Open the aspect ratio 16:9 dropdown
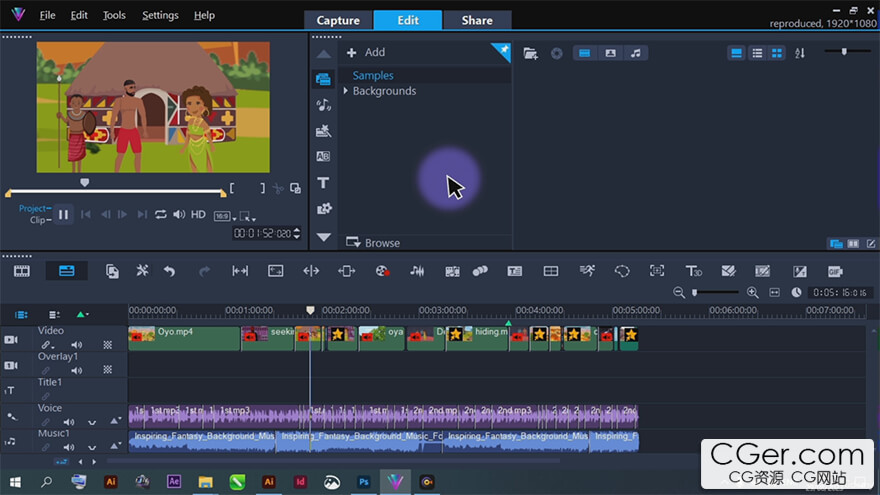 pos(224,216)
